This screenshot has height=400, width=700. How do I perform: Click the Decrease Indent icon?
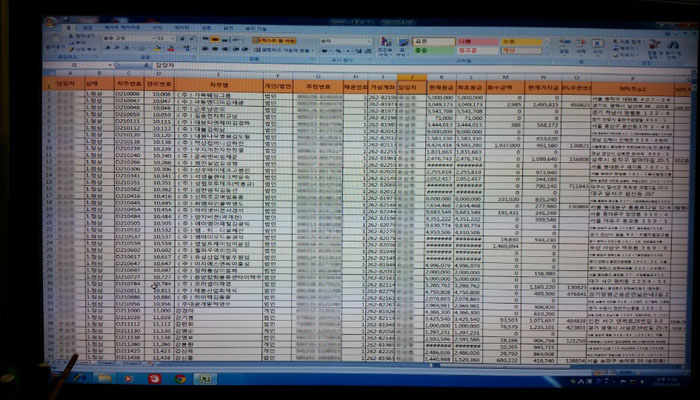236,49
